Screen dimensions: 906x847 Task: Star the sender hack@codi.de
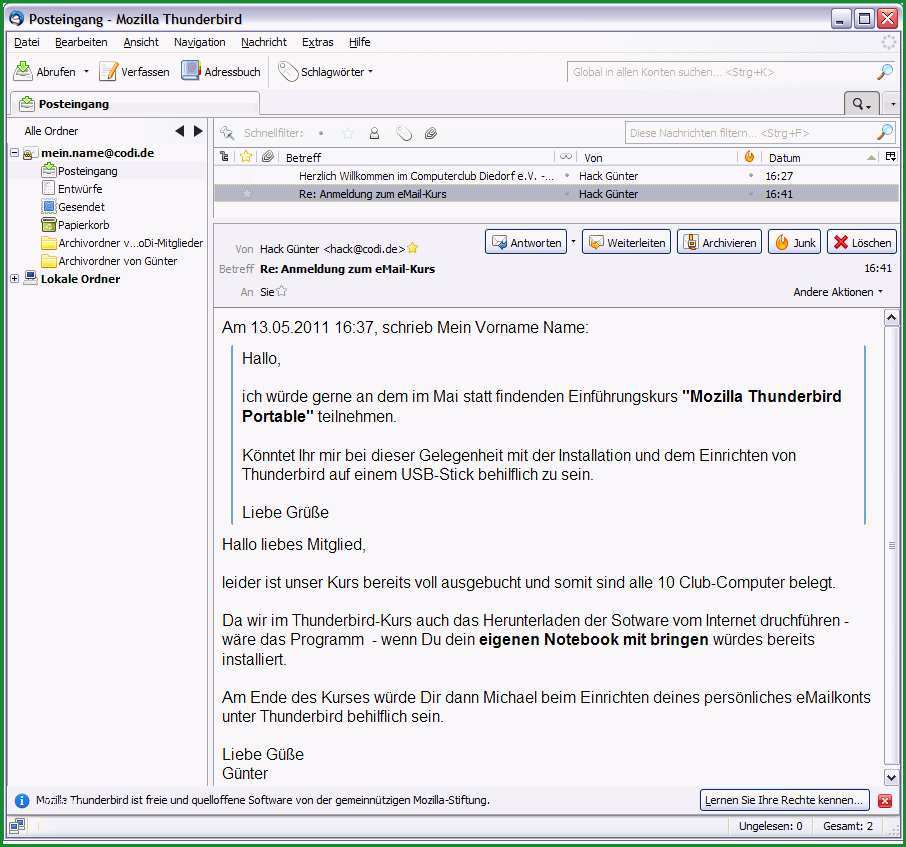(413, 248)
